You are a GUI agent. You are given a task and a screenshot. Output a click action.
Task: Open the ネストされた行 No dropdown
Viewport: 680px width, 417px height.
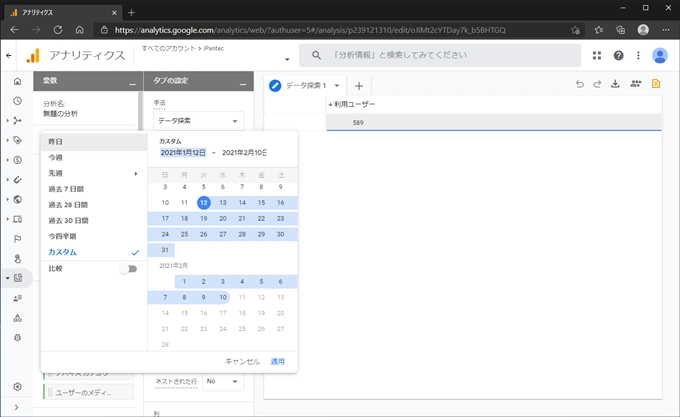(x=223, y=381)
